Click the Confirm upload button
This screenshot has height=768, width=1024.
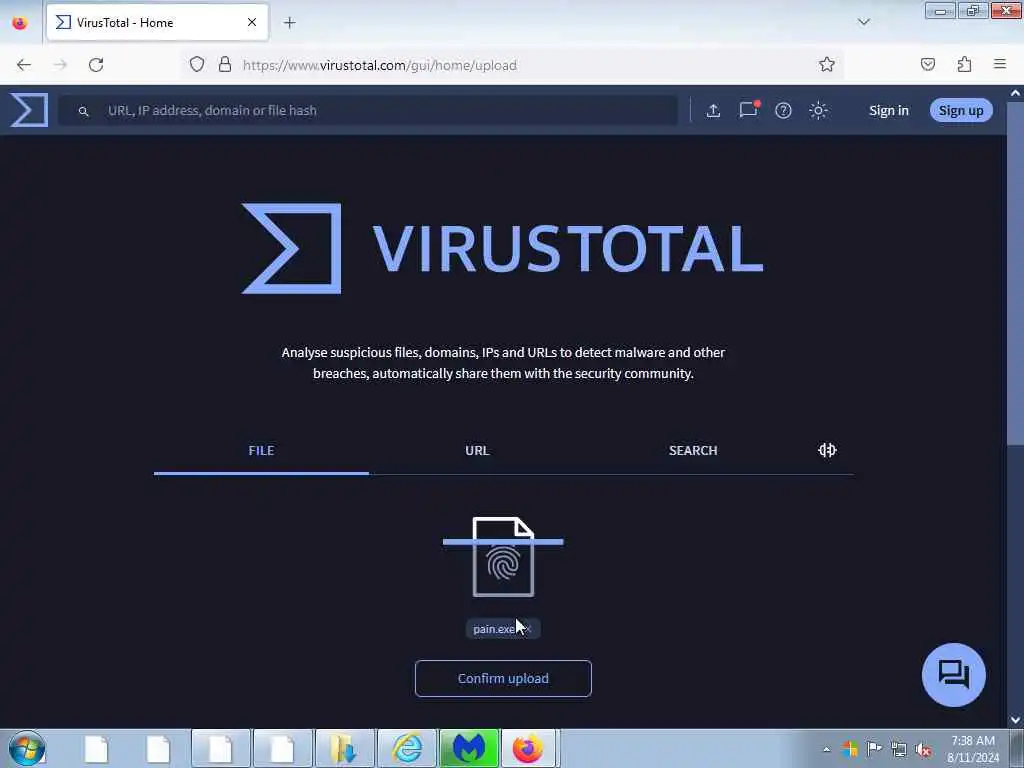[503, 679]
